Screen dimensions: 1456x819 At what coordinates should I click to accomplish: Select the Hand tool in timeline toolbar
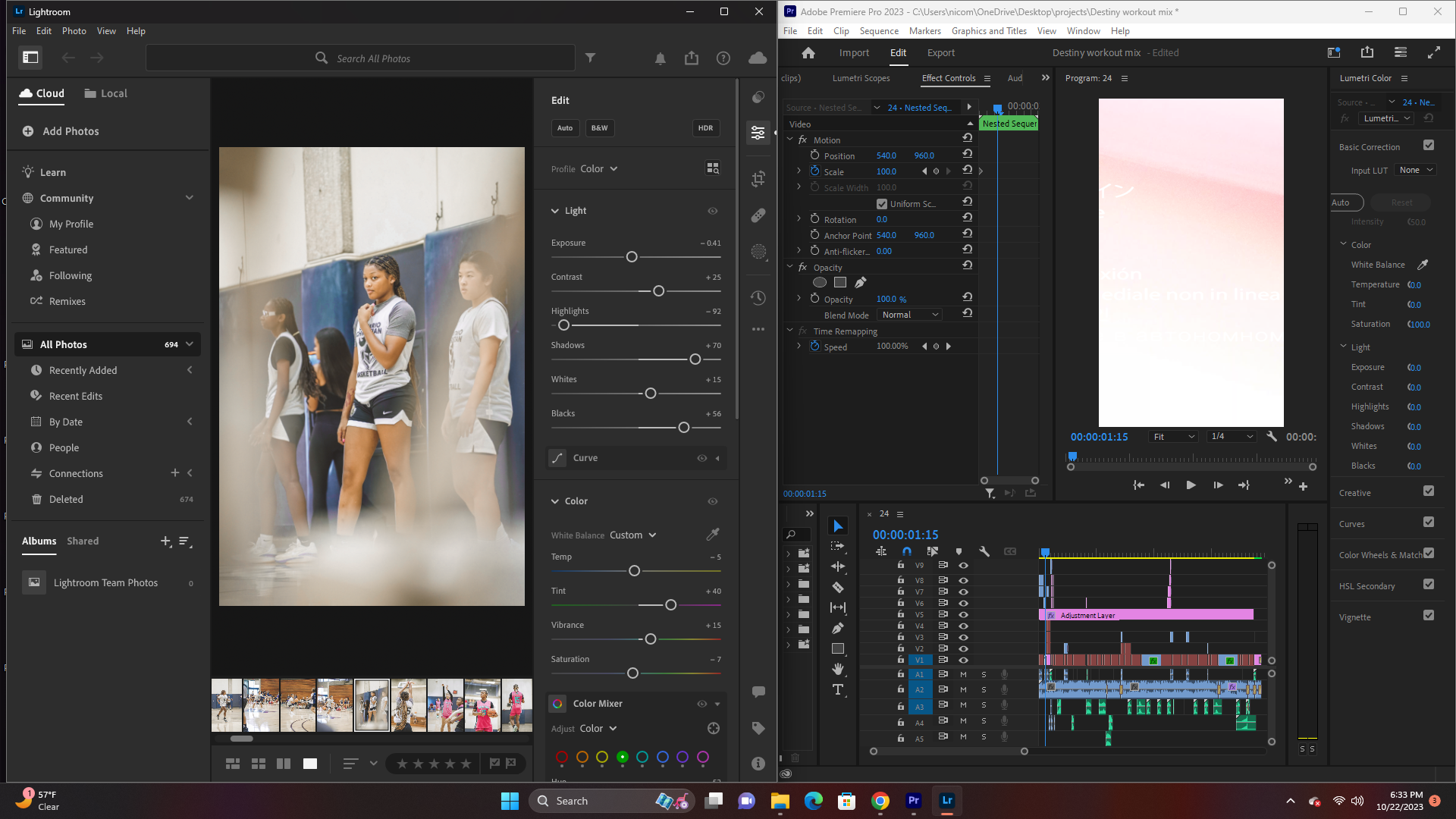pos(838,669)
